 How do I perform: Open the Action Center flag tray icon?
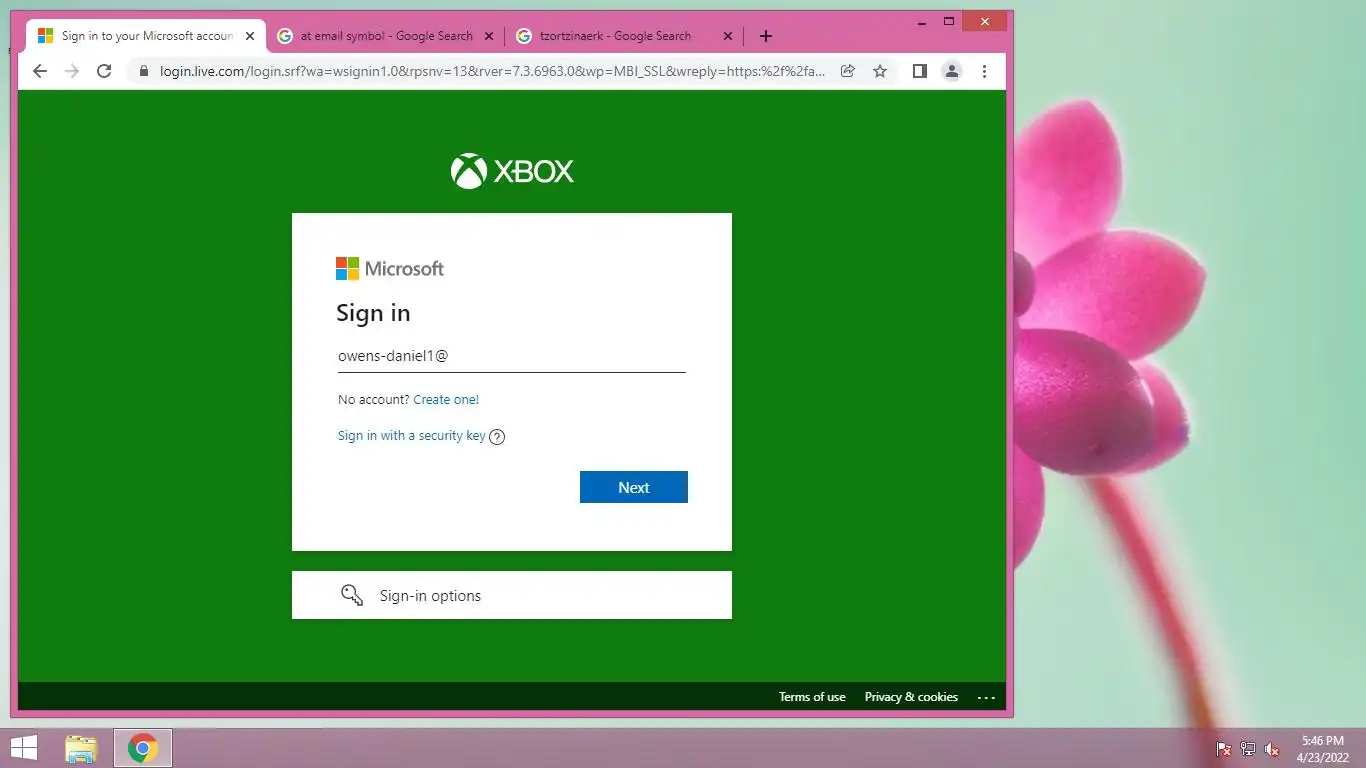pos(1223,748)
